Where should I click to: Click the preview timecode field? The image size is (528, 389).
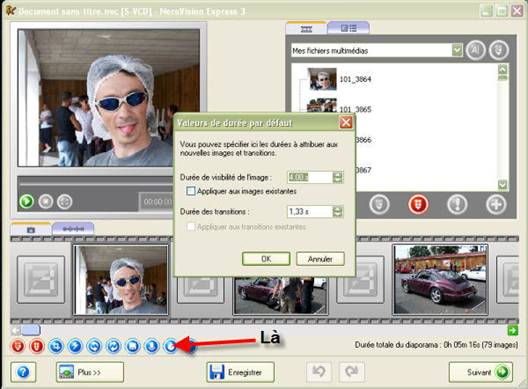[x=156, y=202]
